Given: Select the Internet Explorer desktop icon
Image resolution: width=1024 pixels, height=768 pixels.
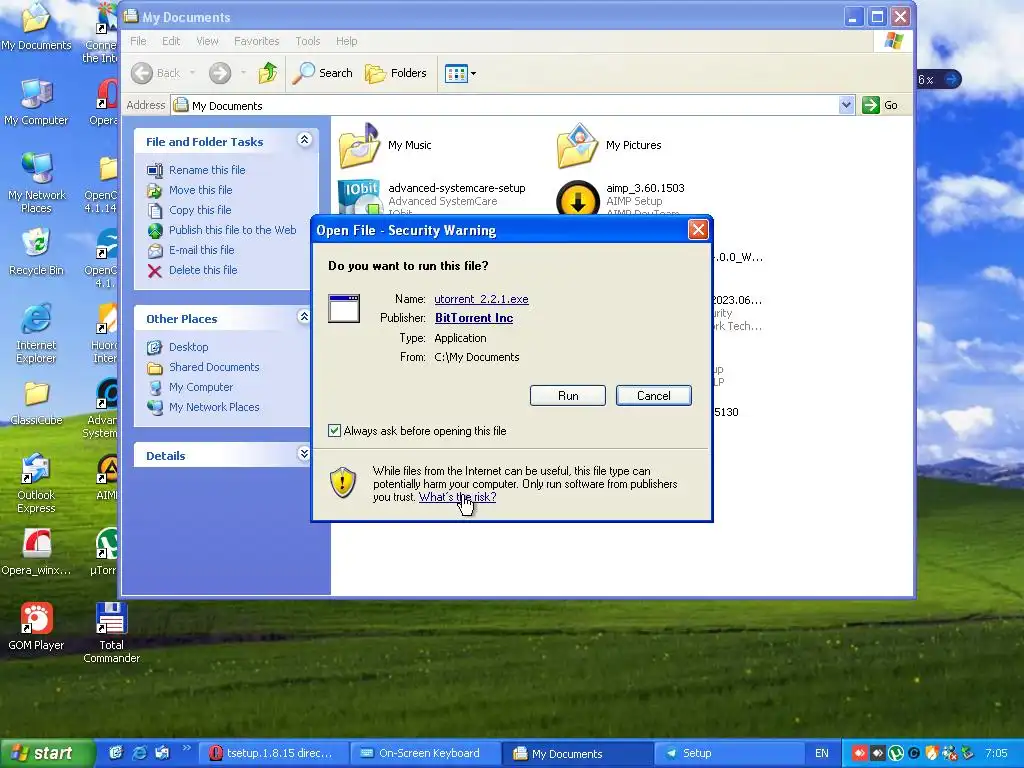Looking at the screenshot, I should 36,319.
